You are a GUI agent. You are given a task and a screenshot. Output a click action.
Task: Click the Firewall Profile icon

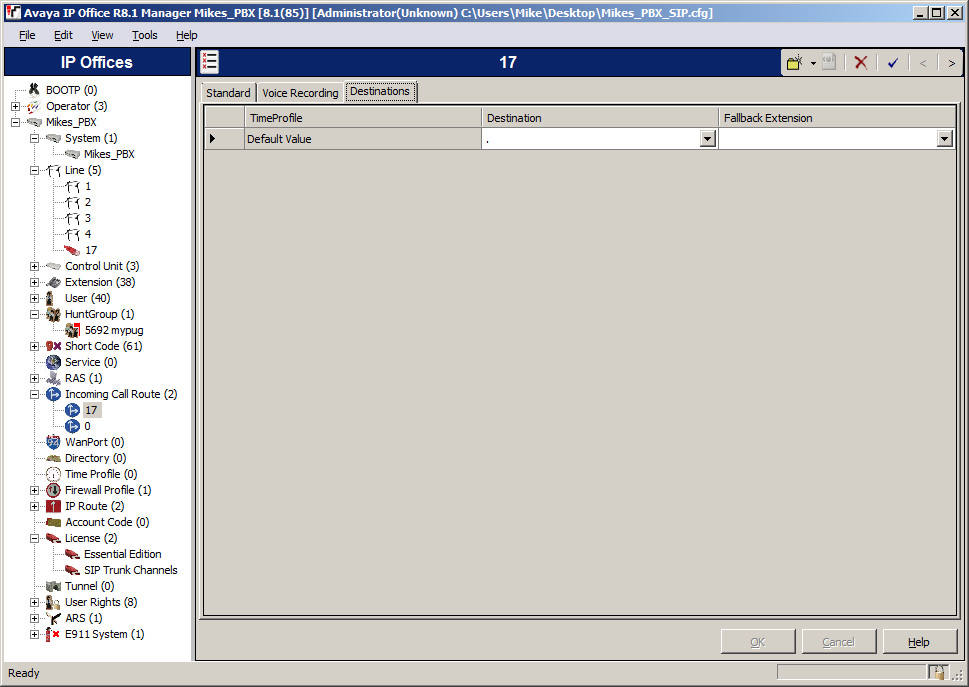[x=54, y=491]
